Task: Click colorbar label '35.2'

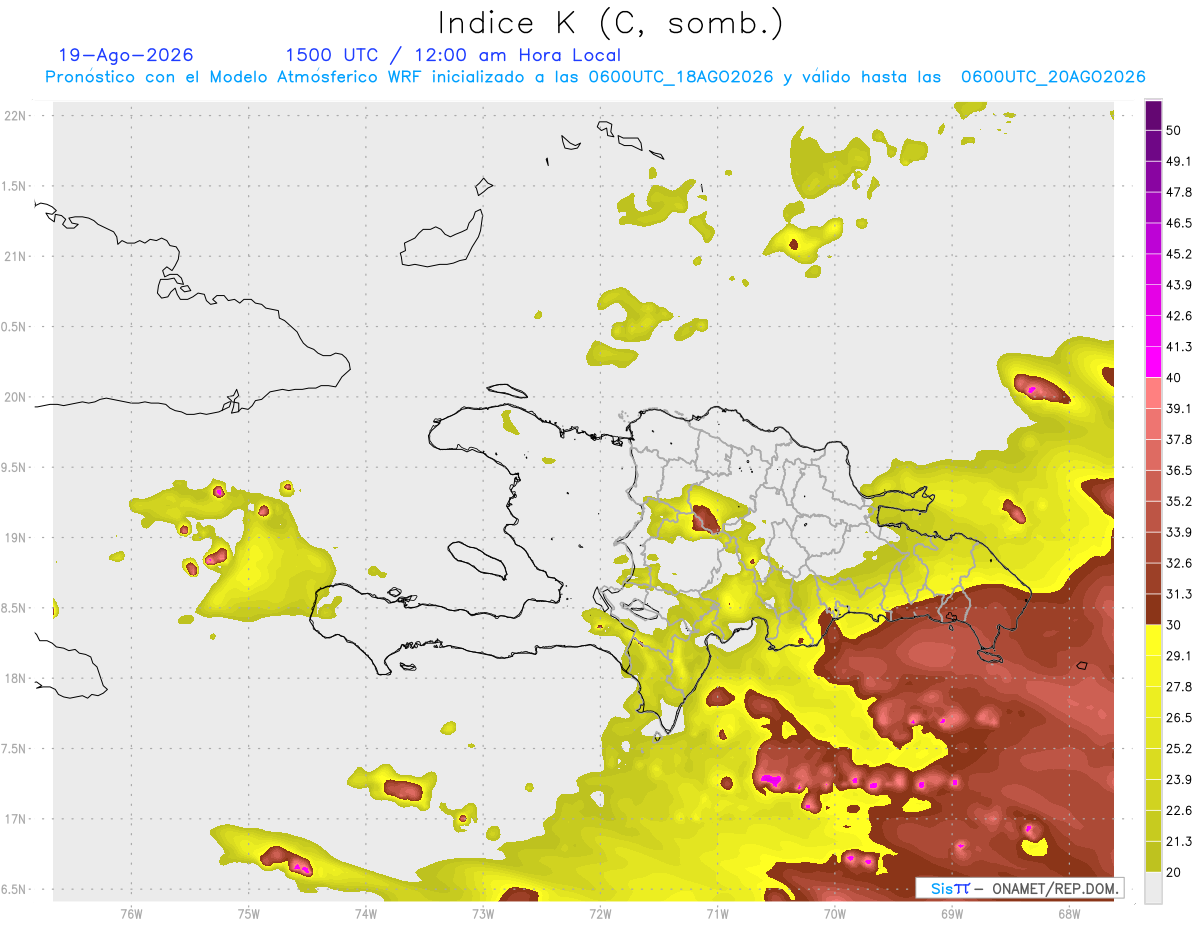Action: [1179, 501]
